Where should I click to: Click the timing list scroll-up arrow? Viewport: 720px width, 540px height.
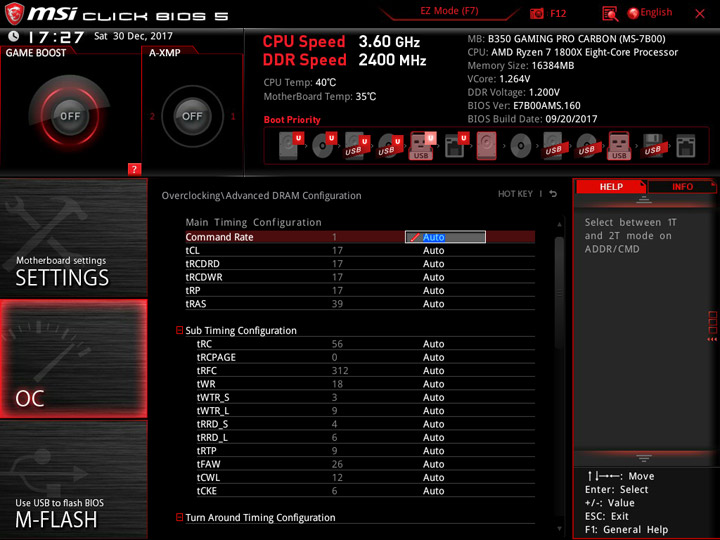(x=559, y=225)
